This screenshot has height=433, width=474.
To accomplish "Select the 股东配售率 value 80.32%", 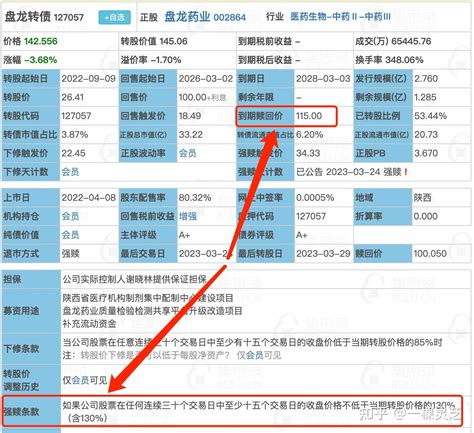I will tap(195, 198).
